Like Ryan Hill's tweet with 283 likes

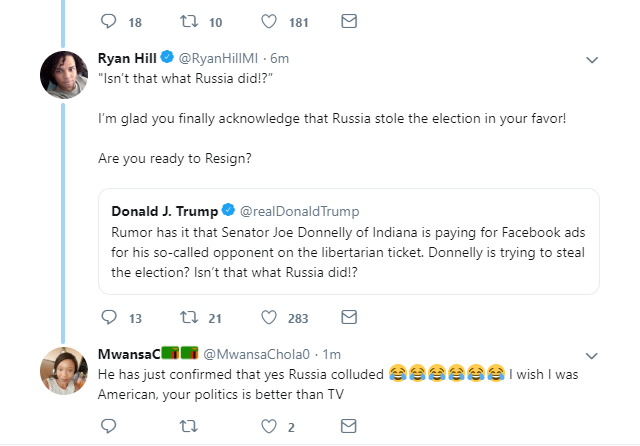pos(269,317)
